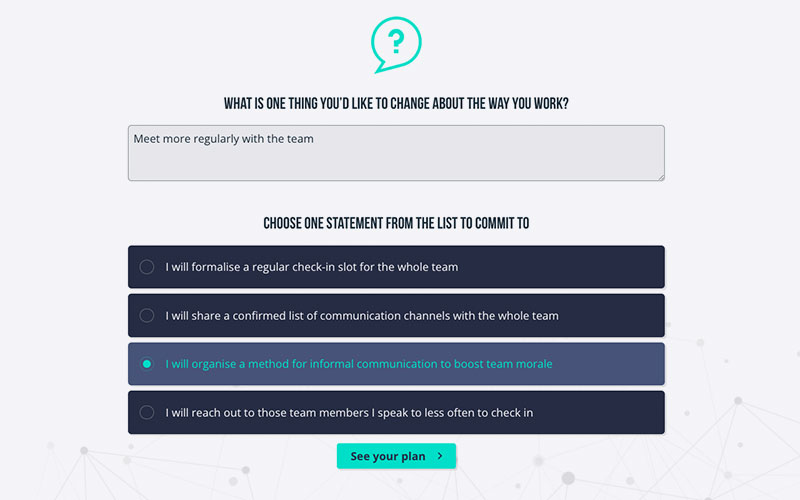800x500 pixels.
Task: Choose the 'speak to less often' statement row
Action: [x=396, y=412]
